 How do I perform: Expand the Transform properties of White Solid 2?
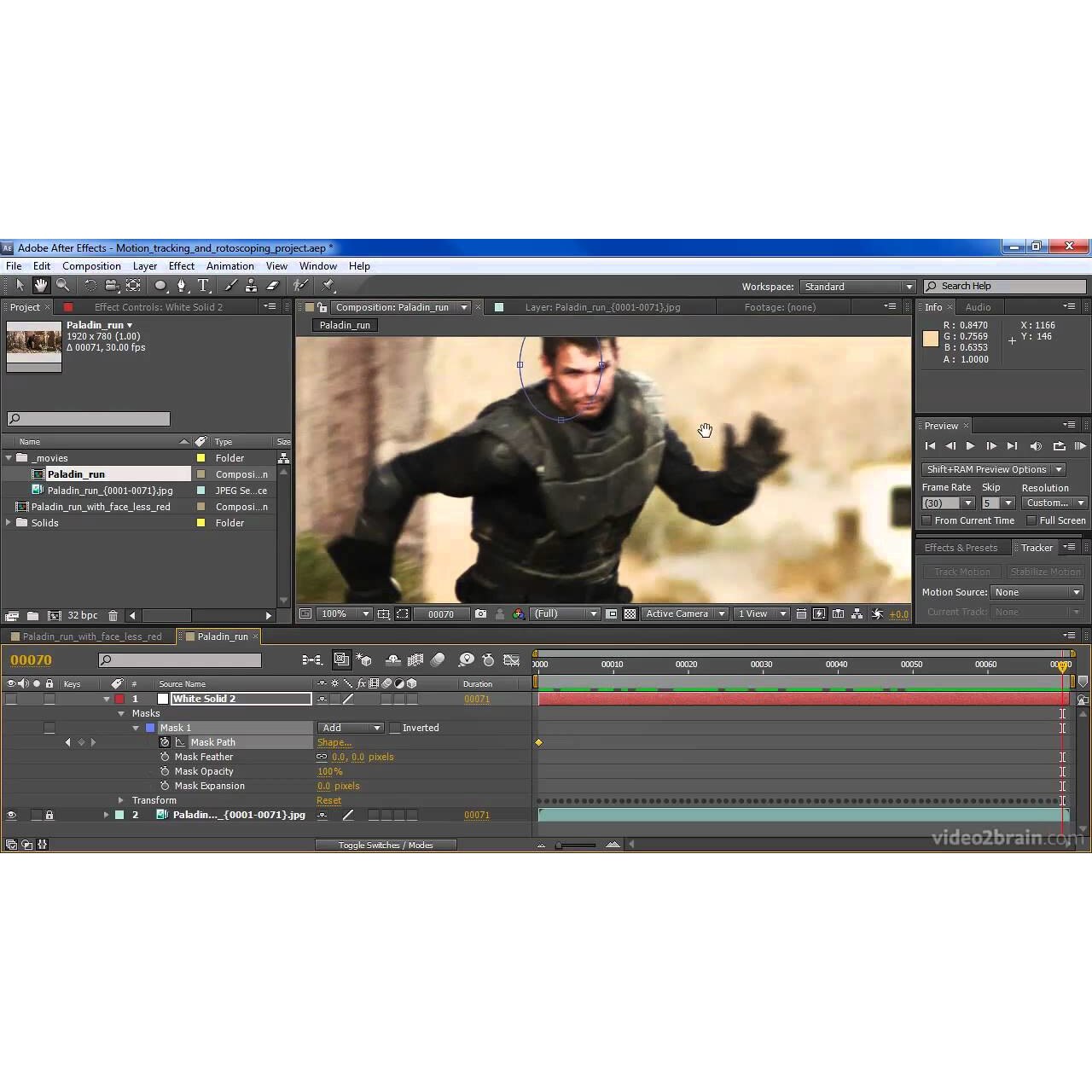[x=120, y=799]
